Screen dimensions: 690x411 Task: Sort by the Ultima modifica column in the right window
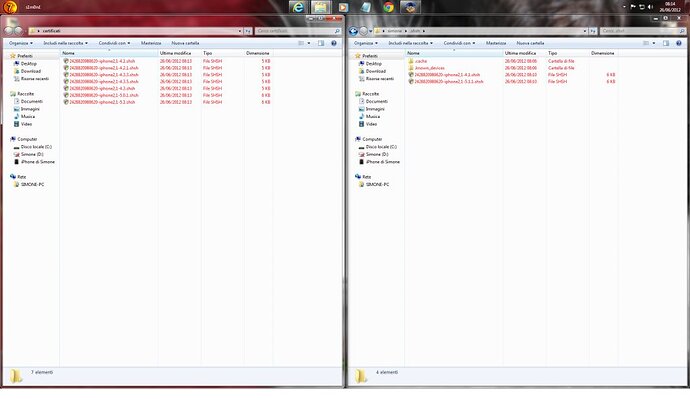532,53
